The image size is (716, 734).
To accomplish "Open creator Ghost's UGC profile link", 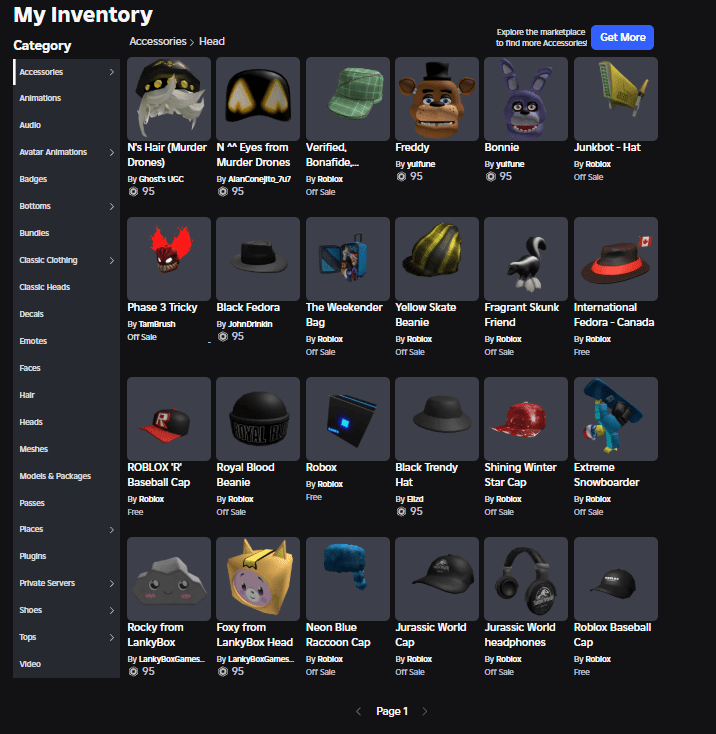I will click(161, 179).
